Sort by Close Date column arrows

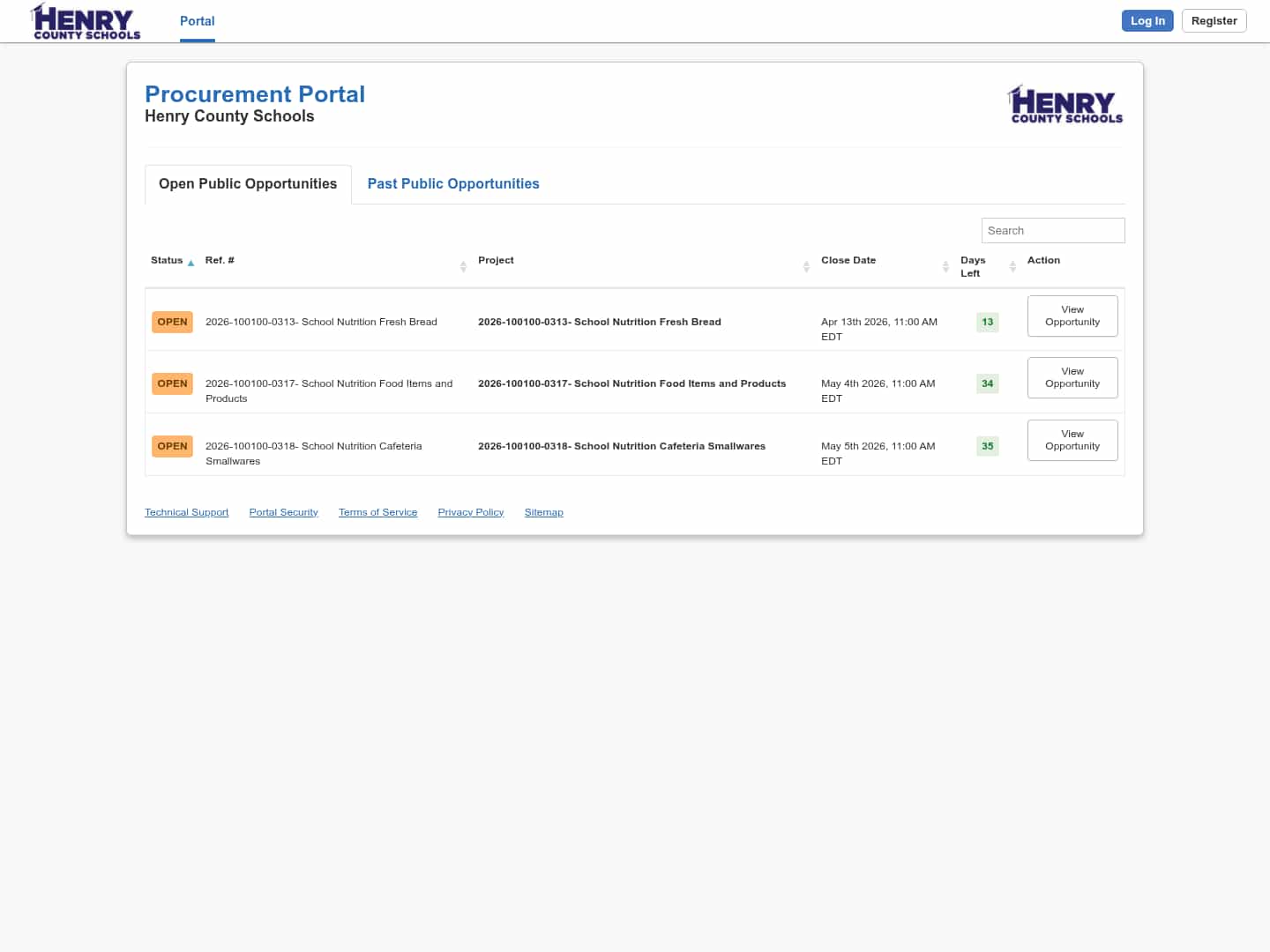(945, 266)
